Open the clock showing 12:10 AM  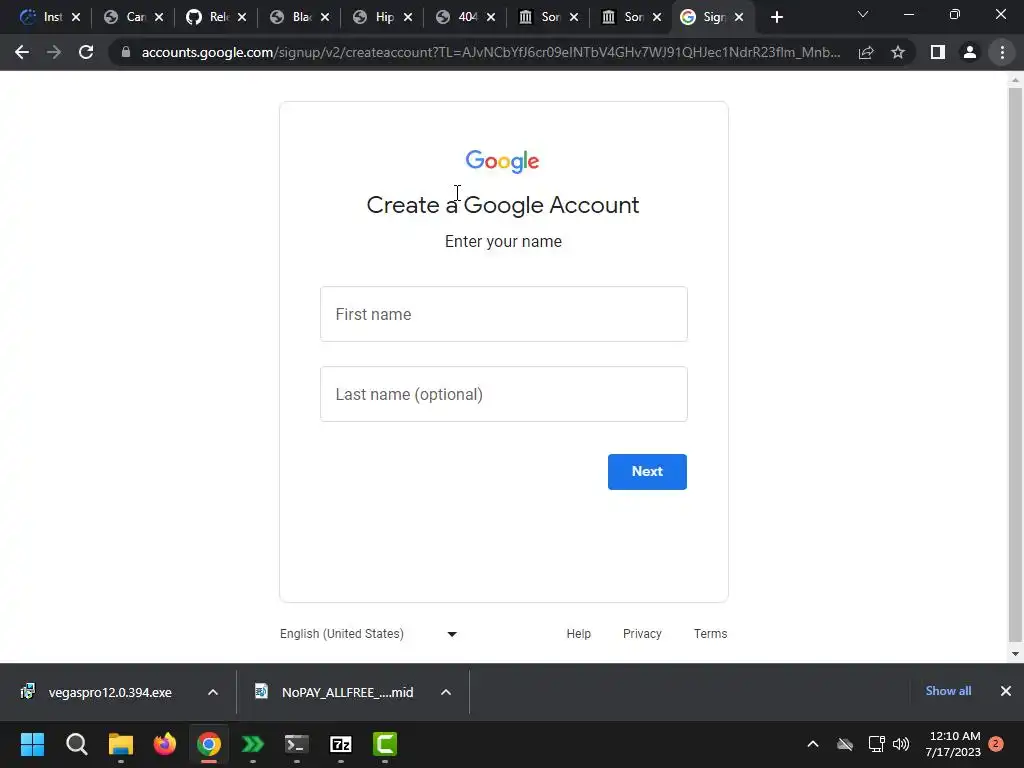953,744
